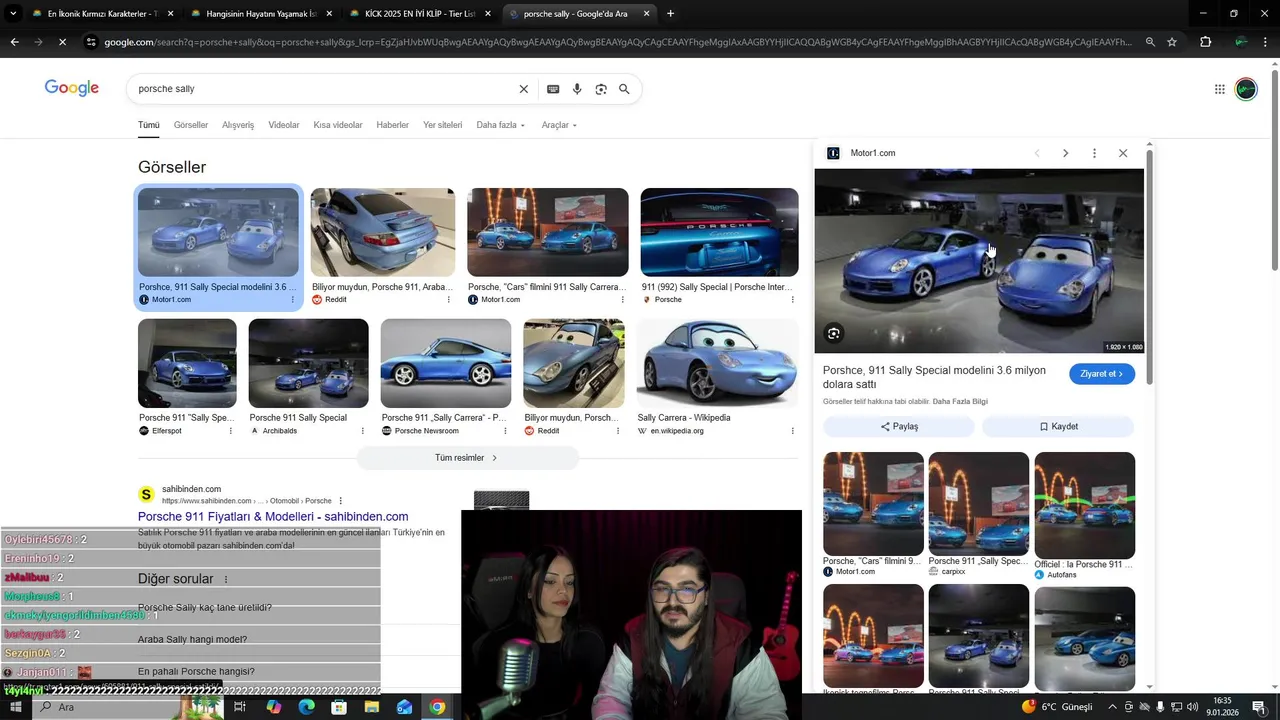Open the Windows Start menu

[x=16, y=707]
